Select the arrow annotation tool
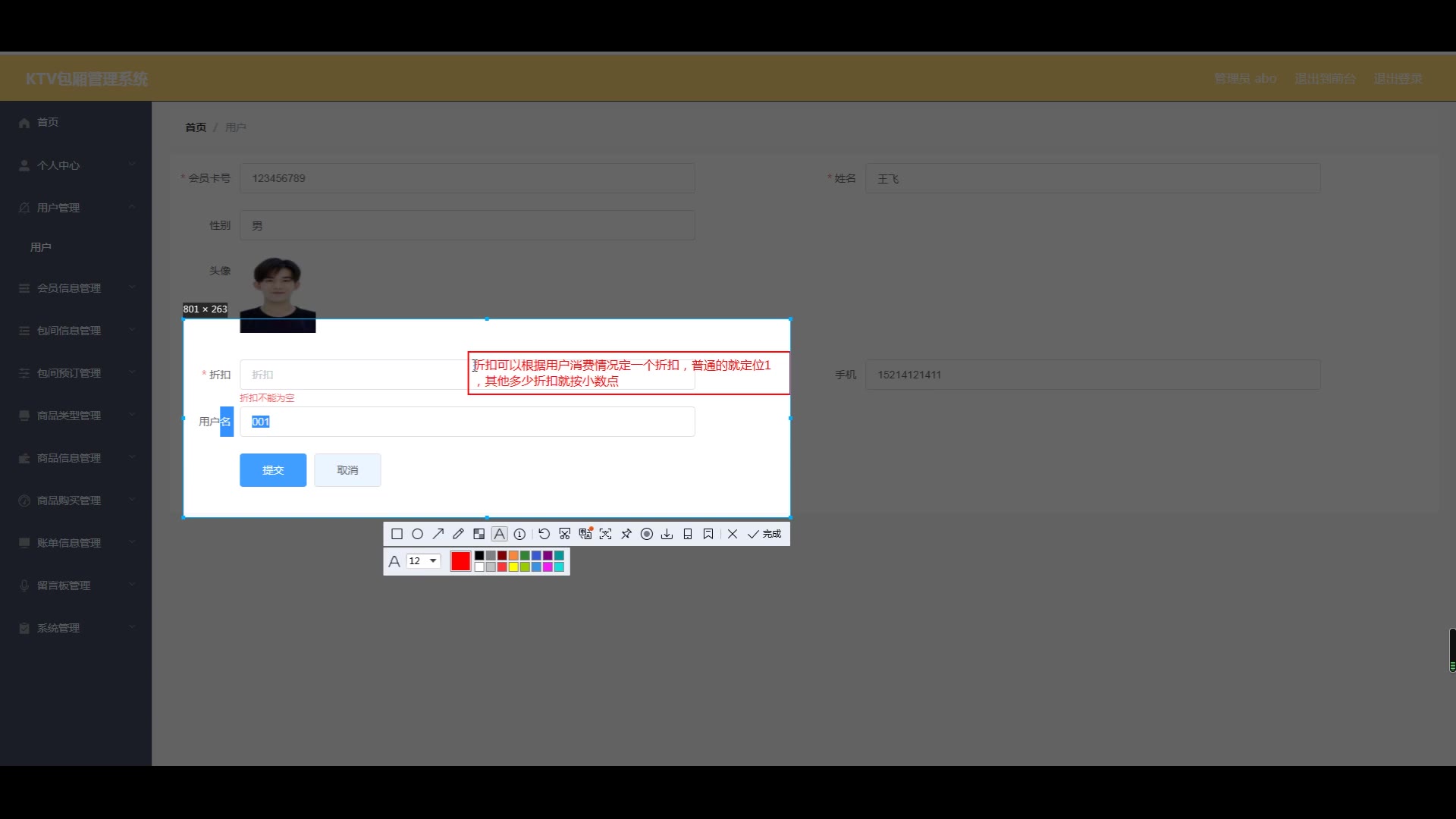 (438, 534)
